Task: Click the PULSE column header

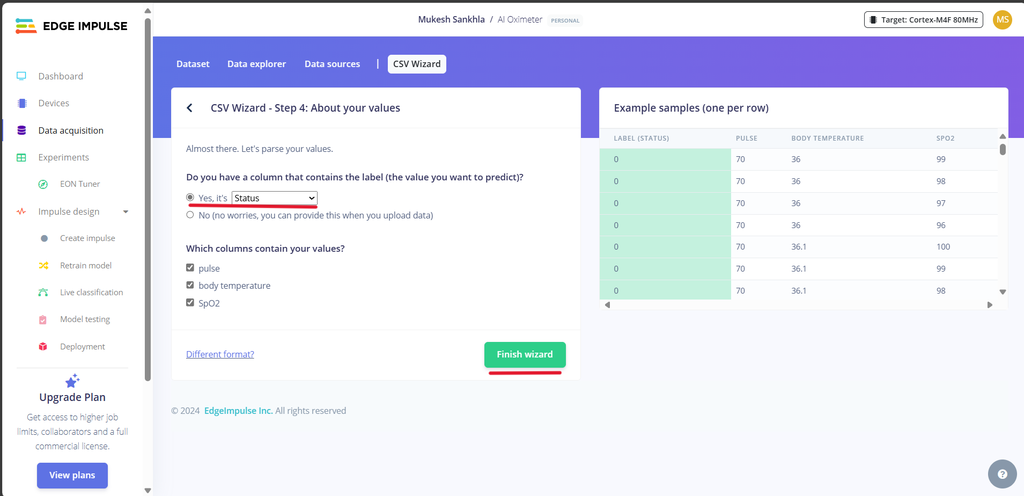Action: pyautogui.click(x=746, y=138)
